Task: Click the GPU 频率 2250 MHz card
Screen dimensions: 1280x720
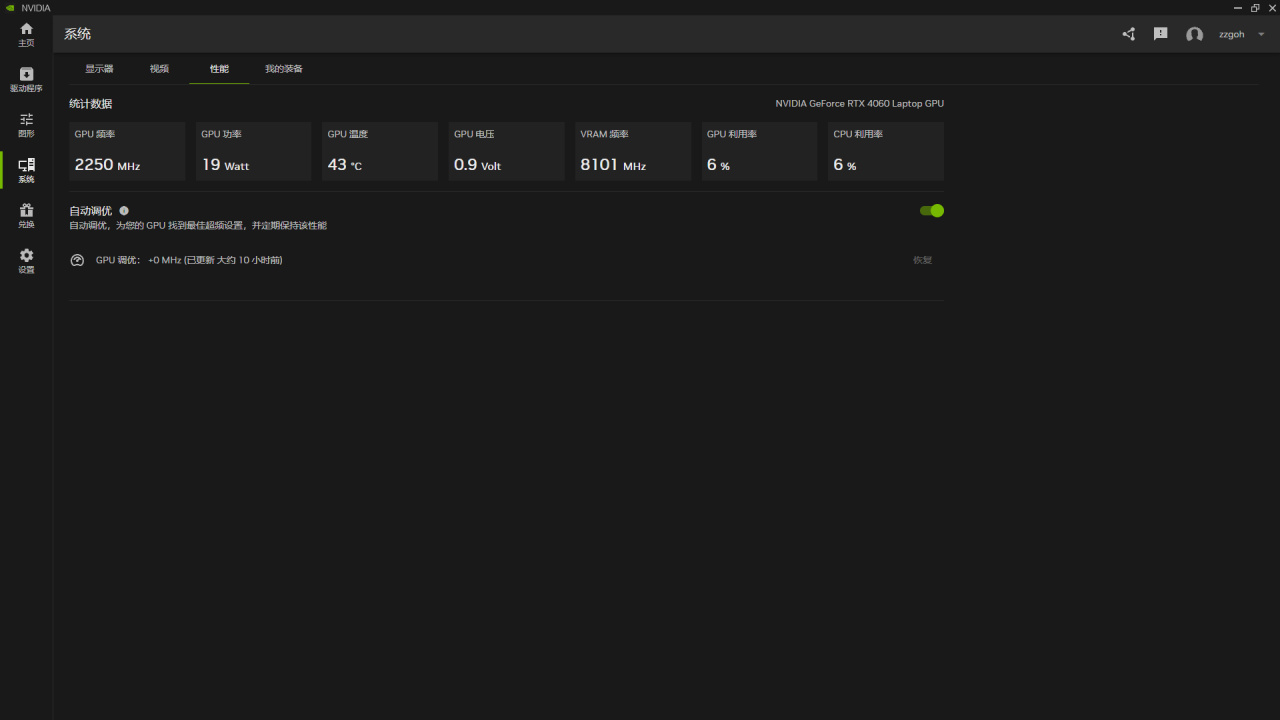Action: pyautogui.click(x=127, y=151)
